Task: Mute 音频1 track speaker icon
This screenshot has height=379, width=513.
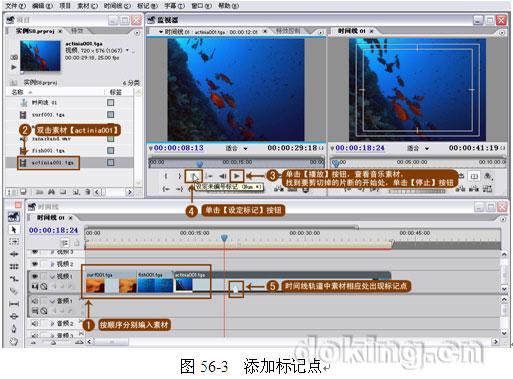Action: click(35, 301)
